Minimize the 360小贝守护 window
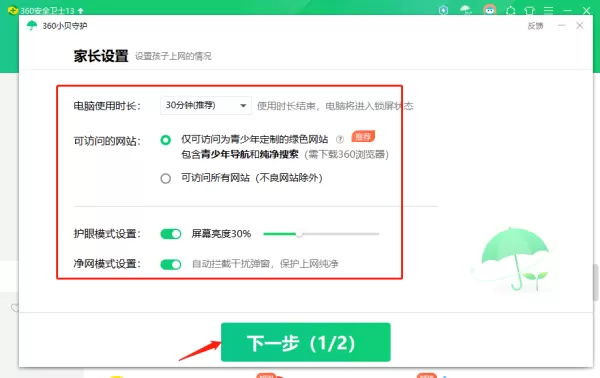This screenshot has height=378, width=600. (562, 26)
